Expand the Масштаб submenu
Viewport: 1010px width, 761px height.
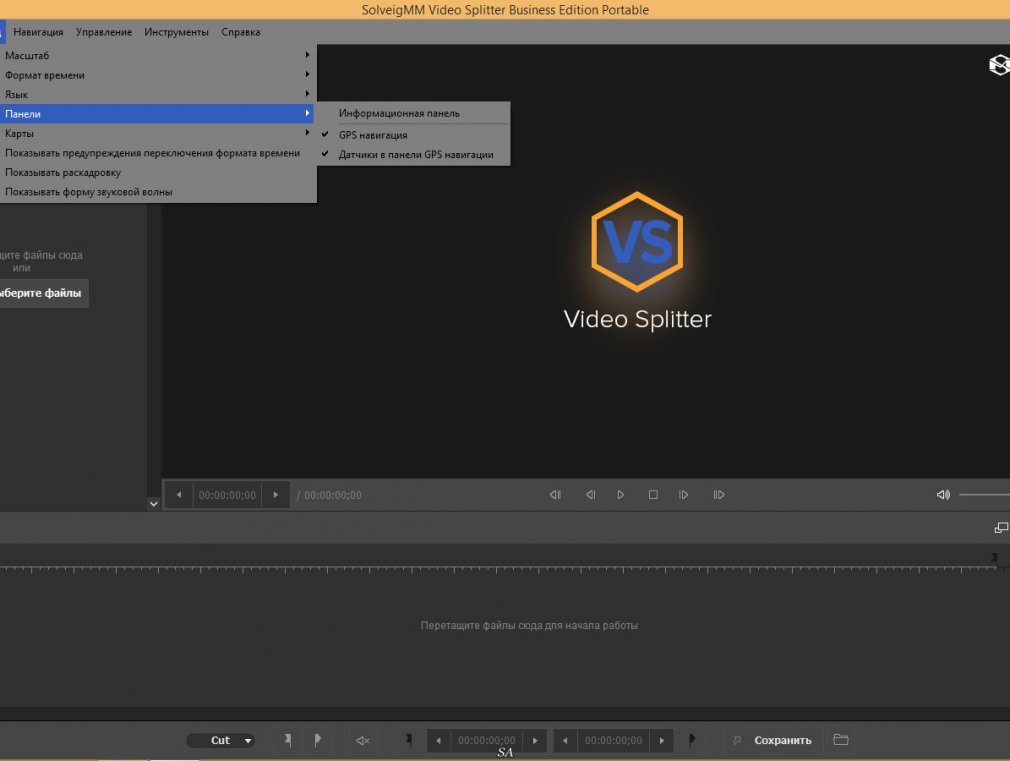click(x=158, y=55)
